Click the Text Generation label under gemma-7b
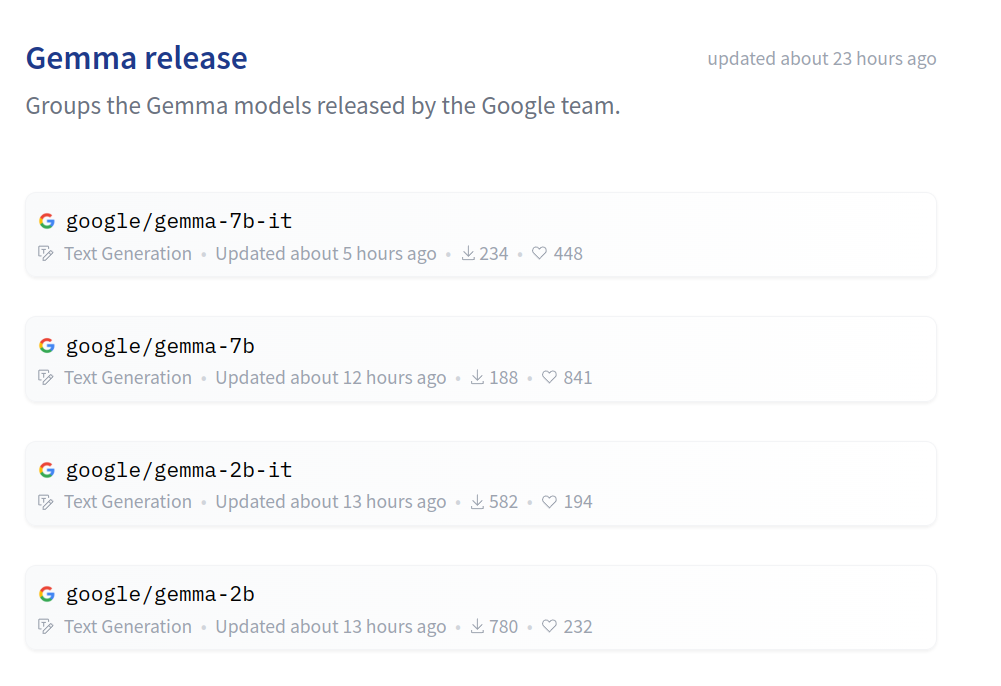1001x686 pixels. click(x=128, y=378)
